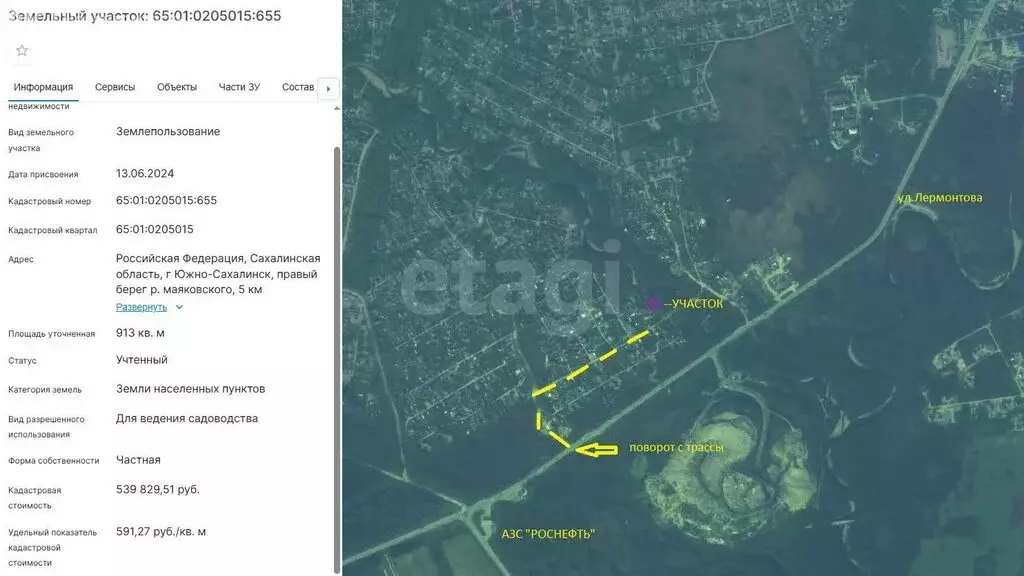Switch to the Состав tab
The image size is (1024, 576).
(298, 87)
